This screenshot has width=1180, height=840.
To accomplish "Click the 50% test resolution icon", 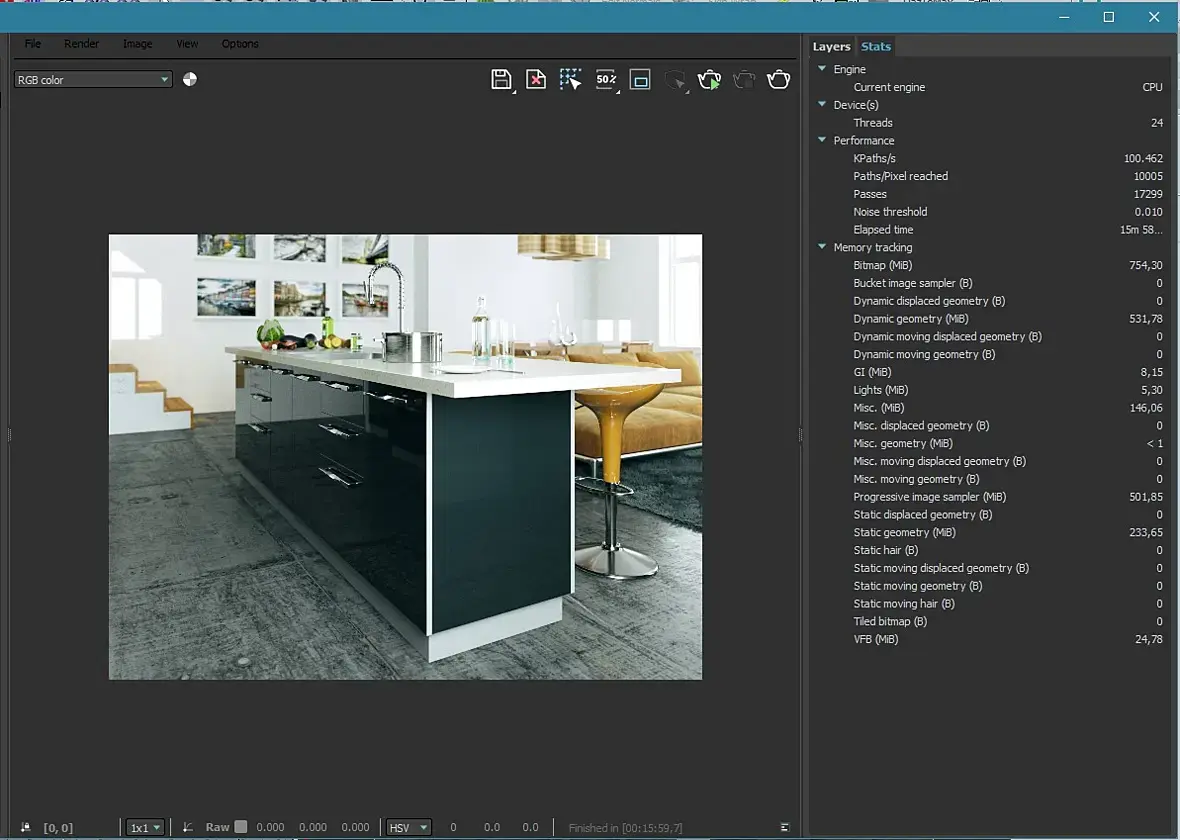I will [606, 80].
